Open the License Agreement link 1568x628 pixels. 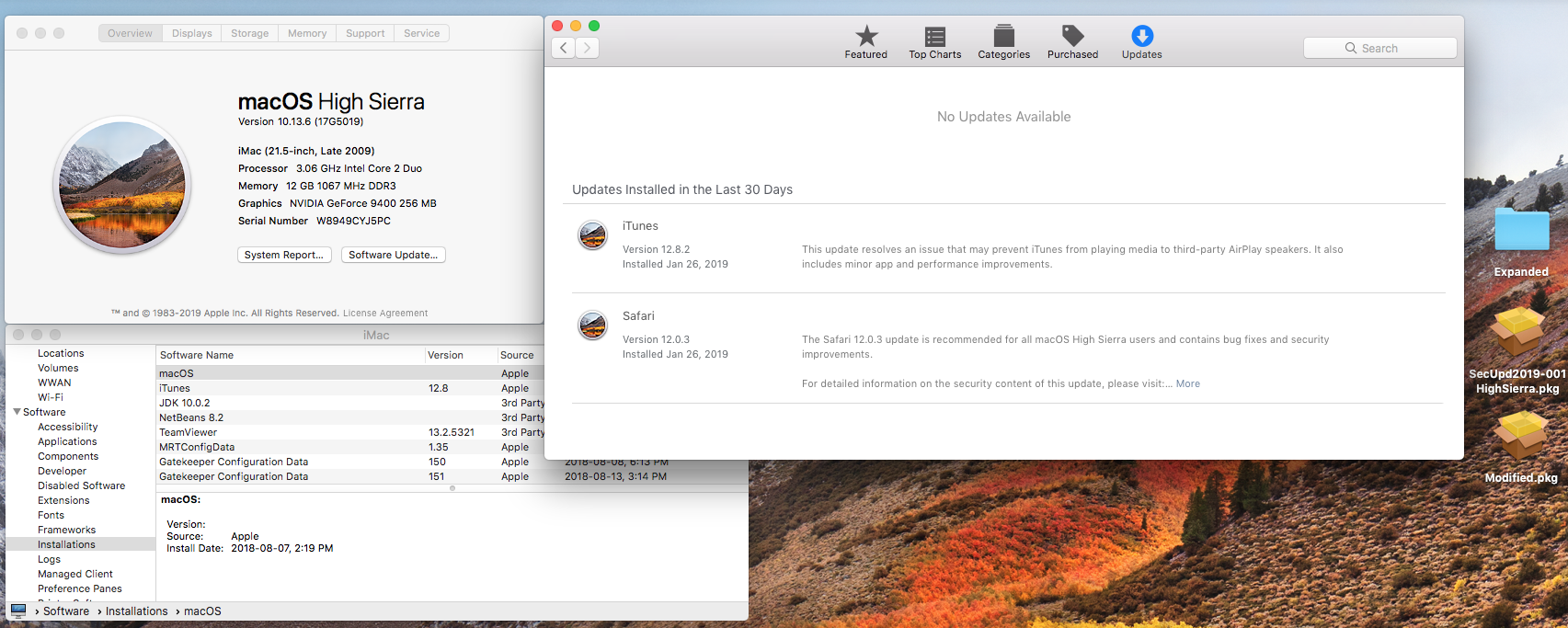[x=385, y=314]
